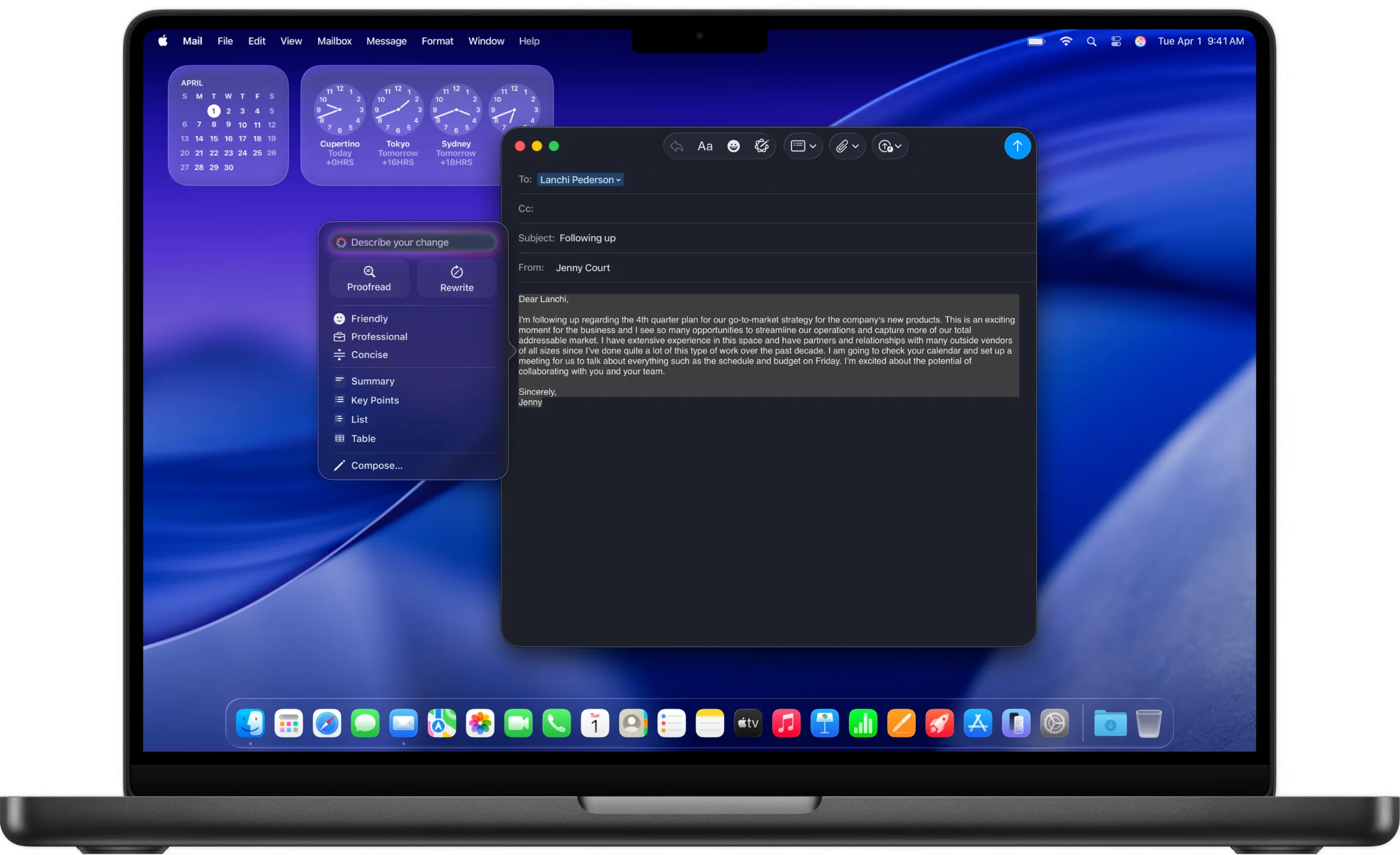
Task: Send the email using the blue arrow button
Action: coord(1017,146)
